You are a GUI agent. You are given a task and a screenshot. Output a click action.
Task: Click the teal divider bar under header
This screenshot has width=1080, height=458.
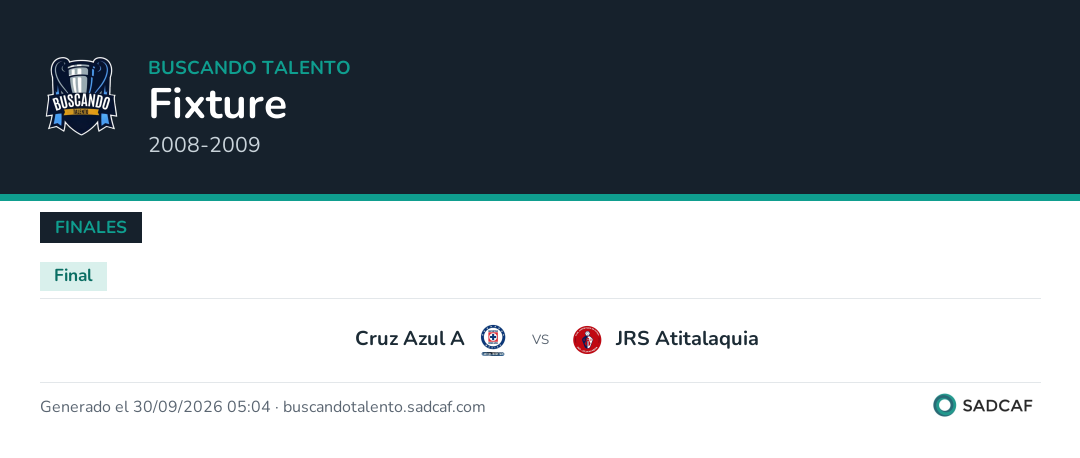[540, 198]
